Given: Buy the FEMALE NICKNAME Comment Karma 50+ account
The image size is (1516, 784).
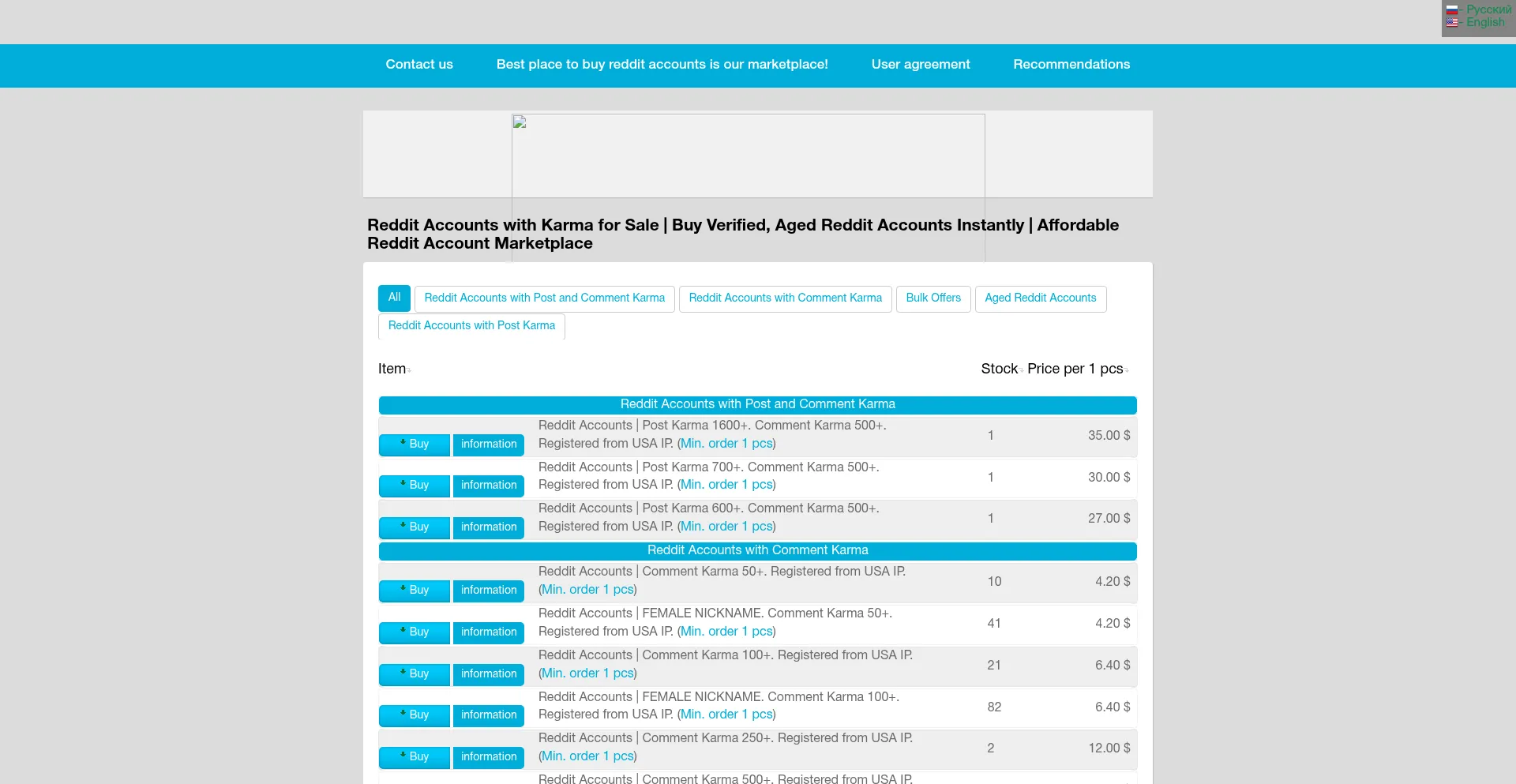Looking at the screenshot, I should 415,632.
